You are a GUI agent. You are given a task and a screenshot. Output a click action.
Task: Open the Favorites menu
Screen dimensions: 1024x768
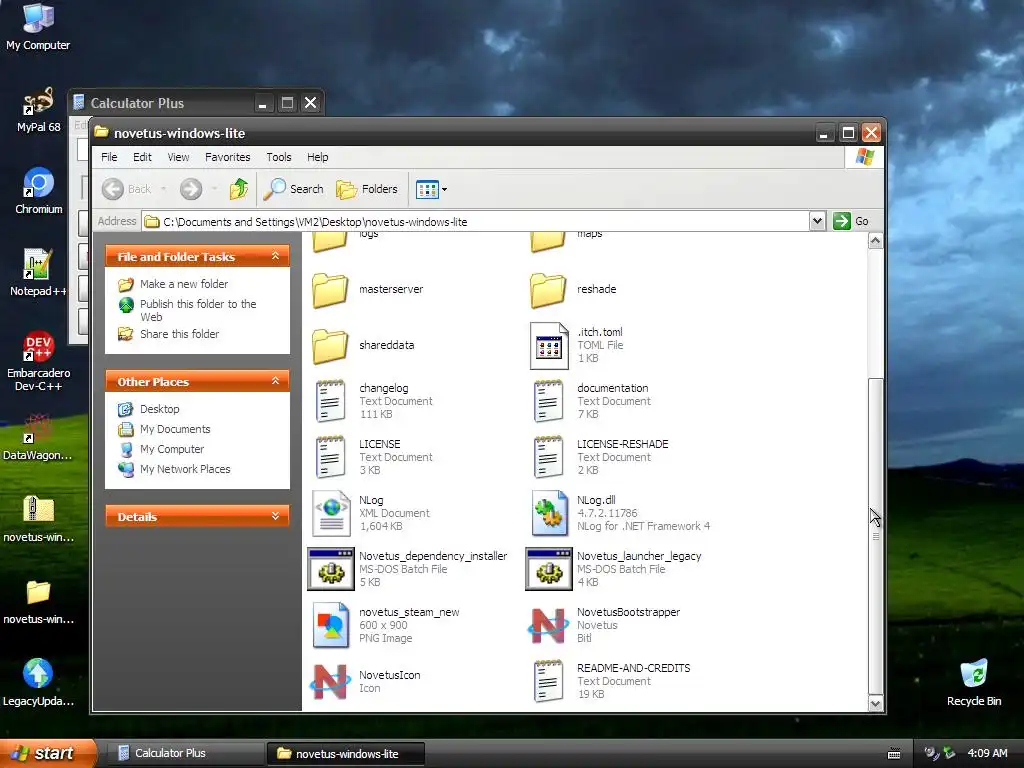tap(227, 157)
